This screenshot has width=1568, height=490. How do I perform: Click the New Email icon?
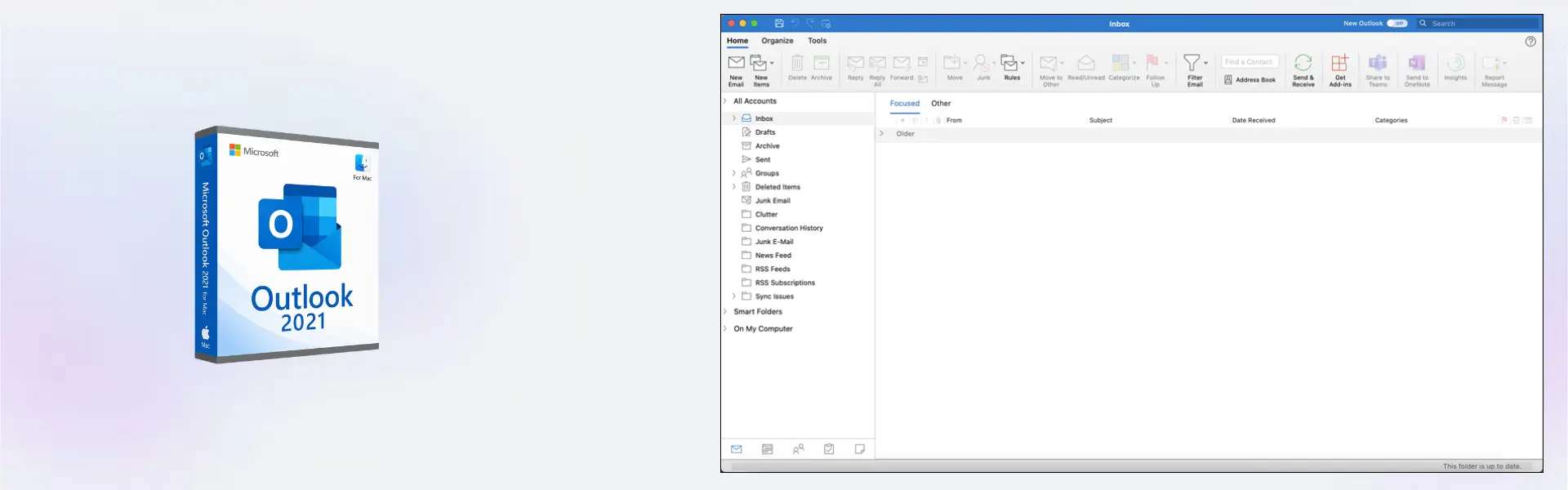736,63
